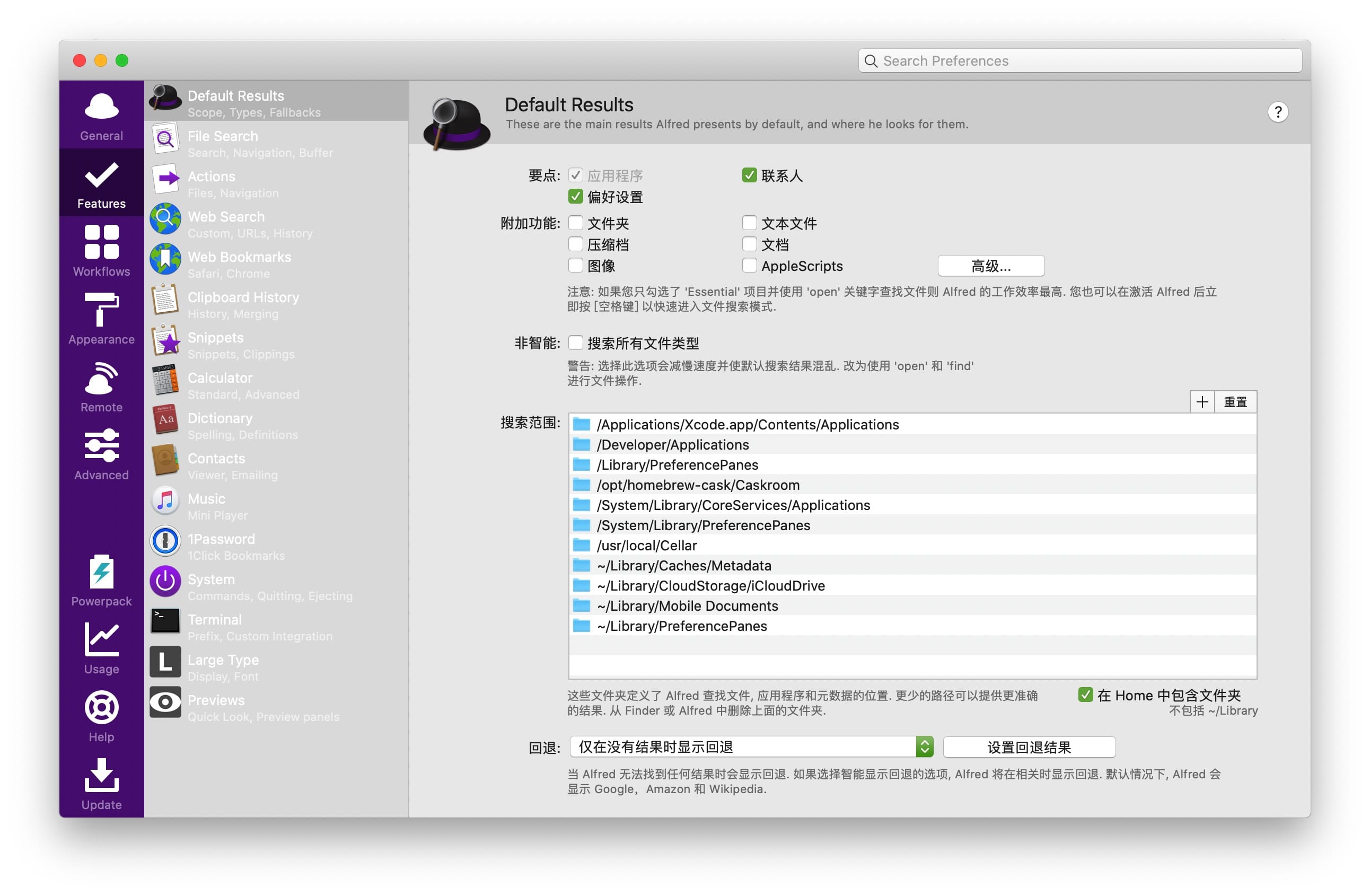Screen dimensions: 1370x896
Task: Add a new search scope folder
Action: point(1202,401)
